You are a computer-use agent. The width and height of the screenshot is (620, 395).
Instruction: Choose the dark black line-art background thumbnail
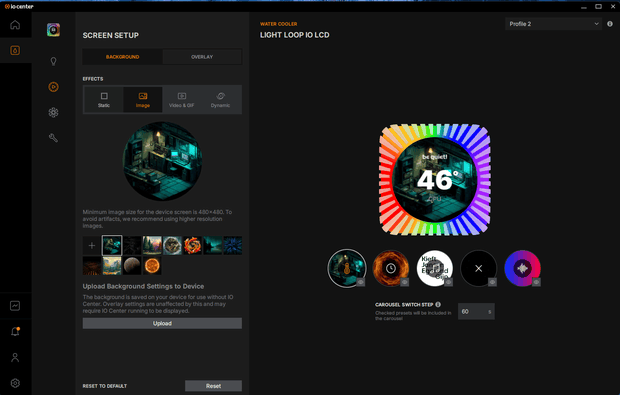click(x=132, y=246)
